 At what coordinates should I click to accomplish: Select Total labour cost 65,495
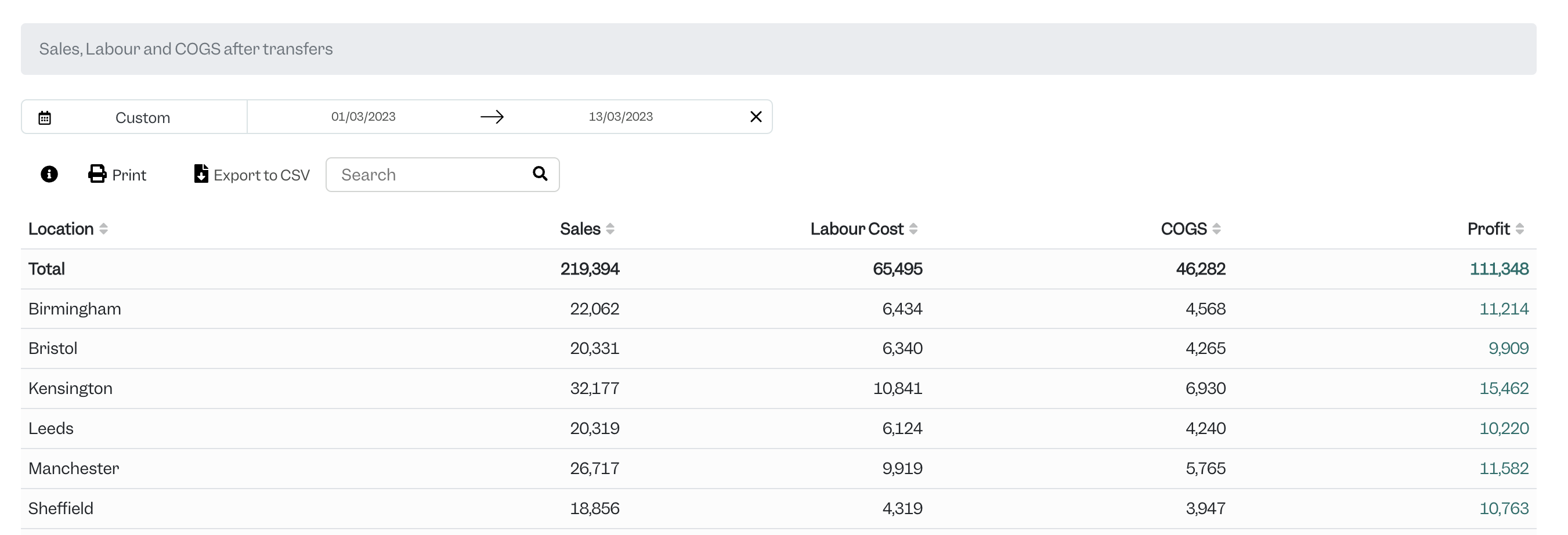click(x=897, y=269)
